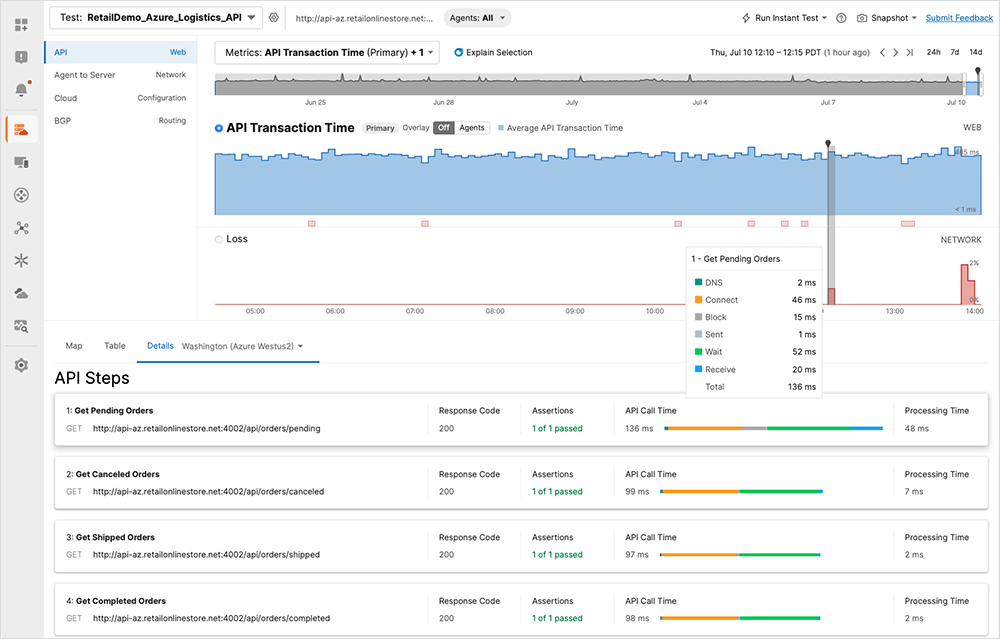
Task: Open the Cloud Agents sidebar icon
Action: pos(21,293)
